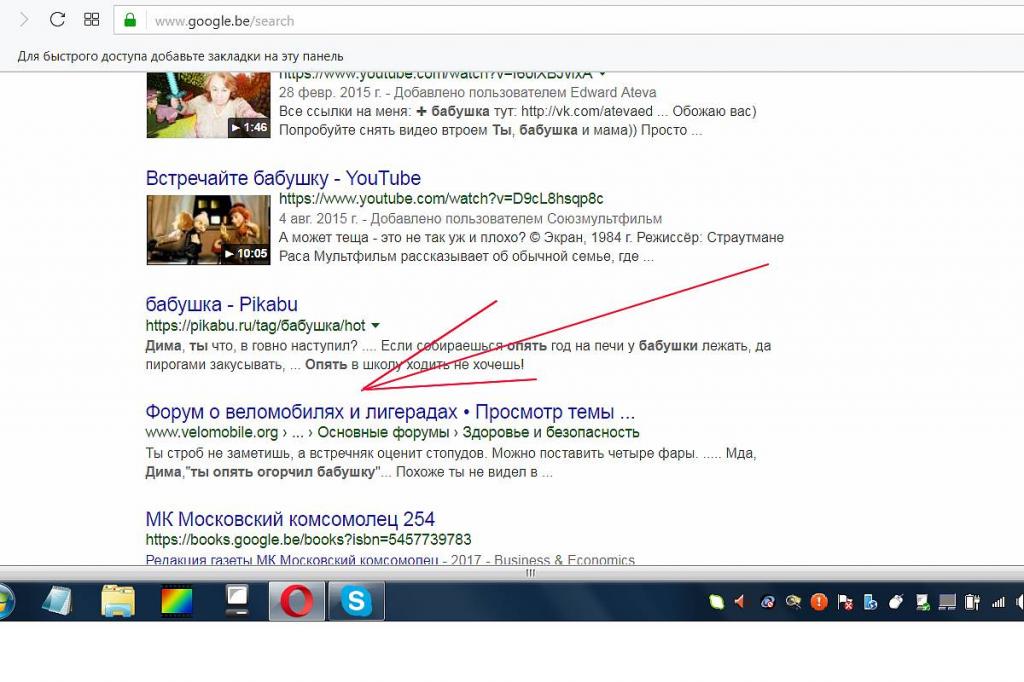Open Speed Dial grid icon
Viewport: 1024px width, 682px height.
click(91, 20)
